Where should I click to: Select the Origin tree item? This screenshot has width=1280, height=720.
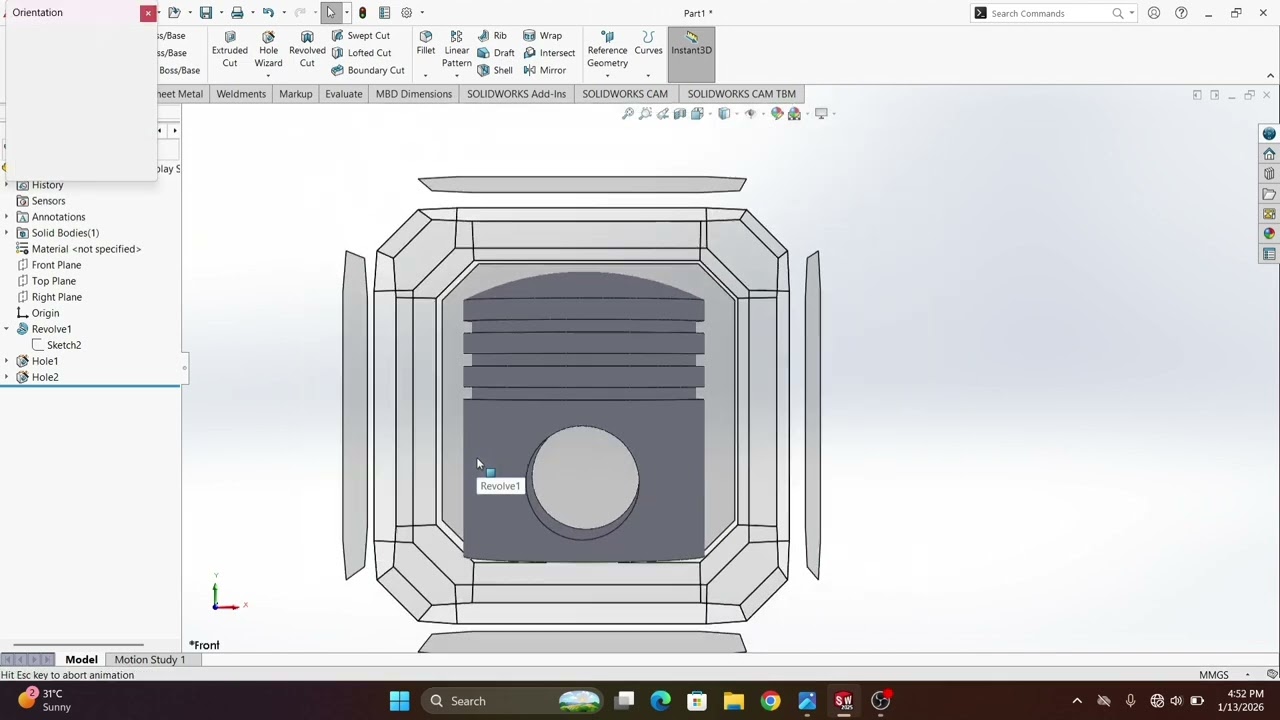click(38, 313)
